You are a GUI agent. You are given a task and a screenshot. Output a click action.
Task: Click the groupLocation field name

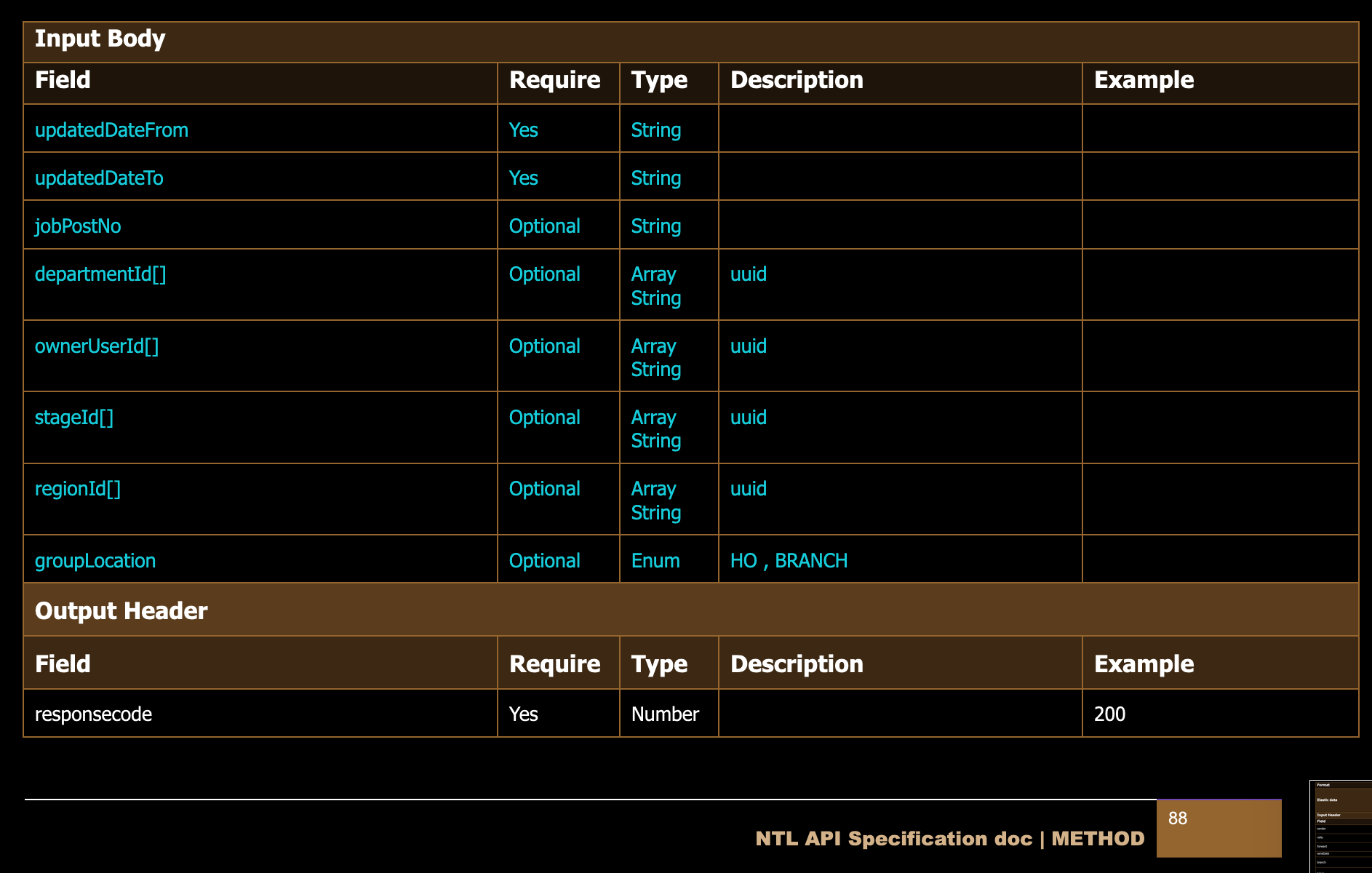pyautogui.click(x=95, y=561)
